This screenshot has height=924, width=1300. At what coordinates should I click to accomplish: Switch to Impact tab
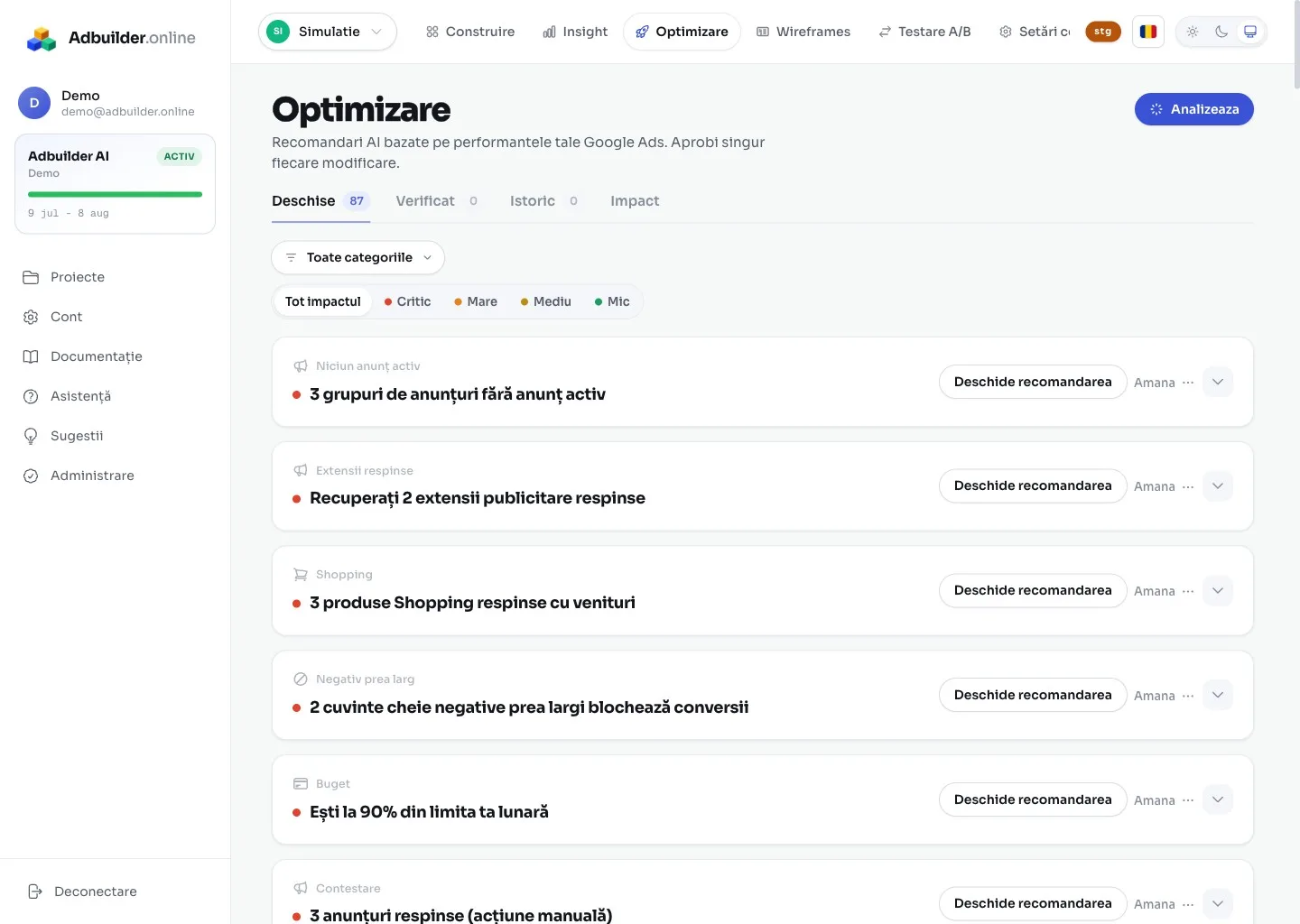635,201
